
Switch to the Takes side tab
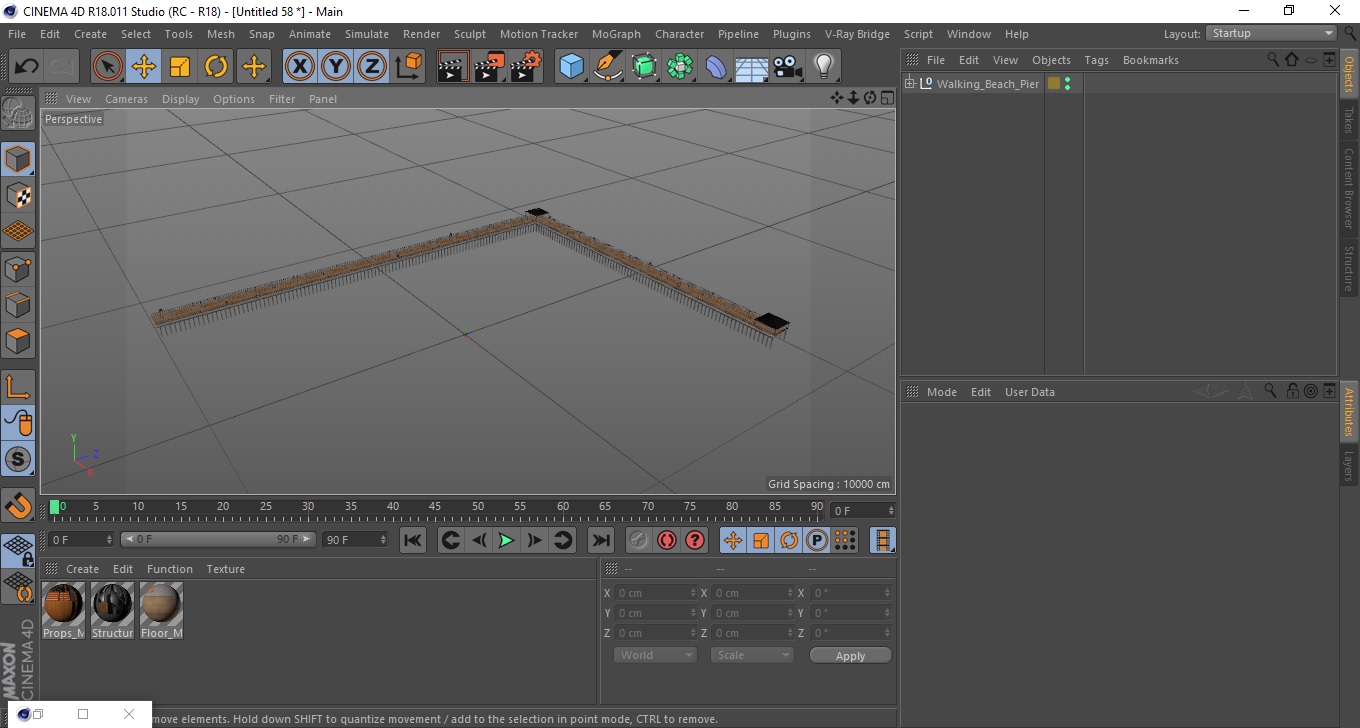(x=1348, y=120)
